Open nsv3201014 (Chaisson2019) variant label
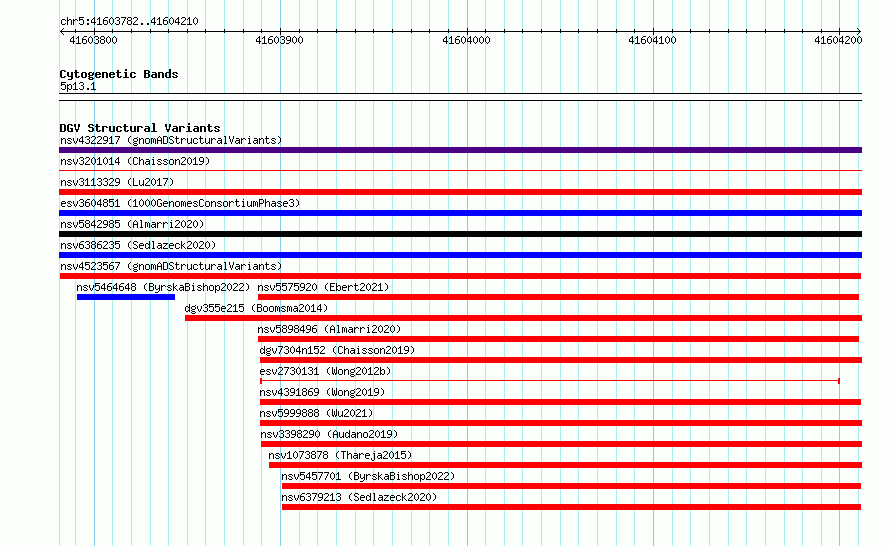890x546 pixels. [x=135, y=161]
